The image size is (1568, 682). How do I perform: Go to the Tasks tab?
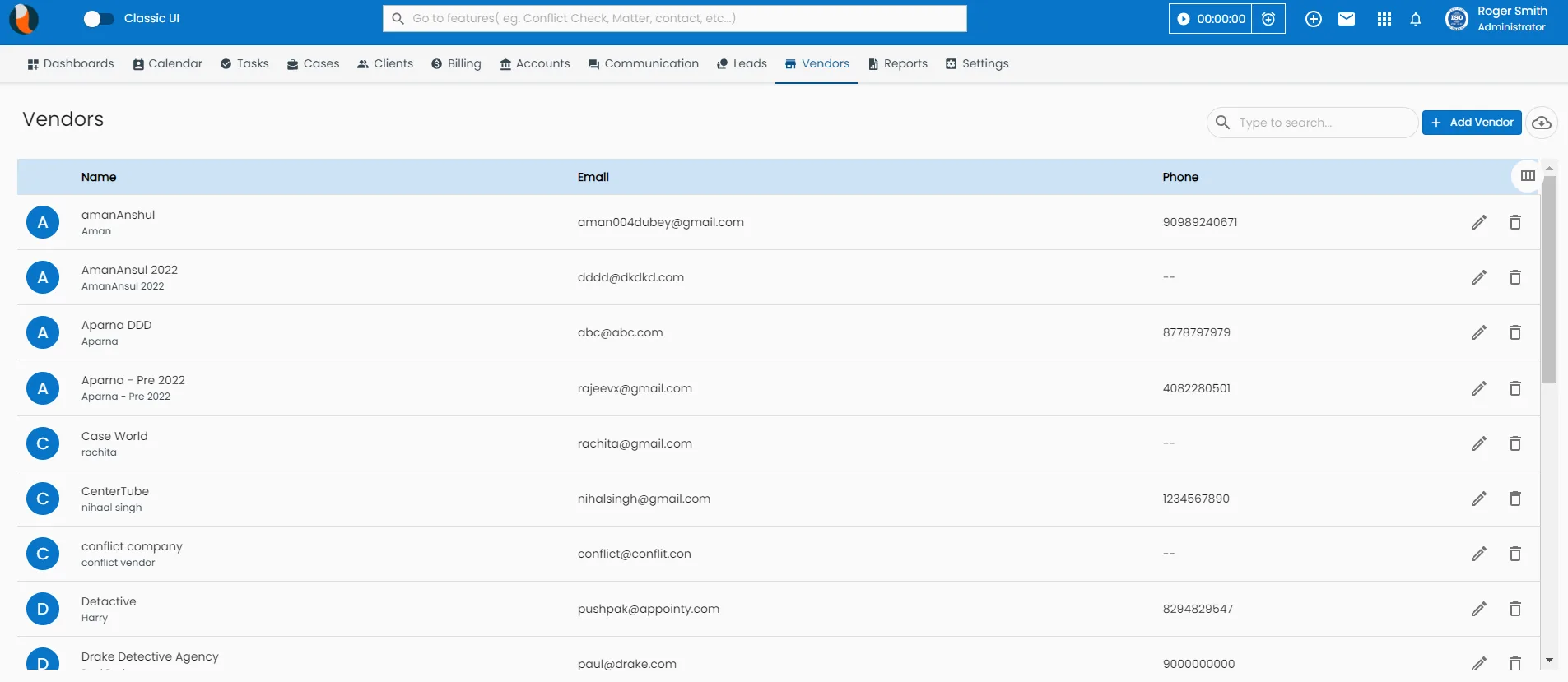(x=244, y=63)
